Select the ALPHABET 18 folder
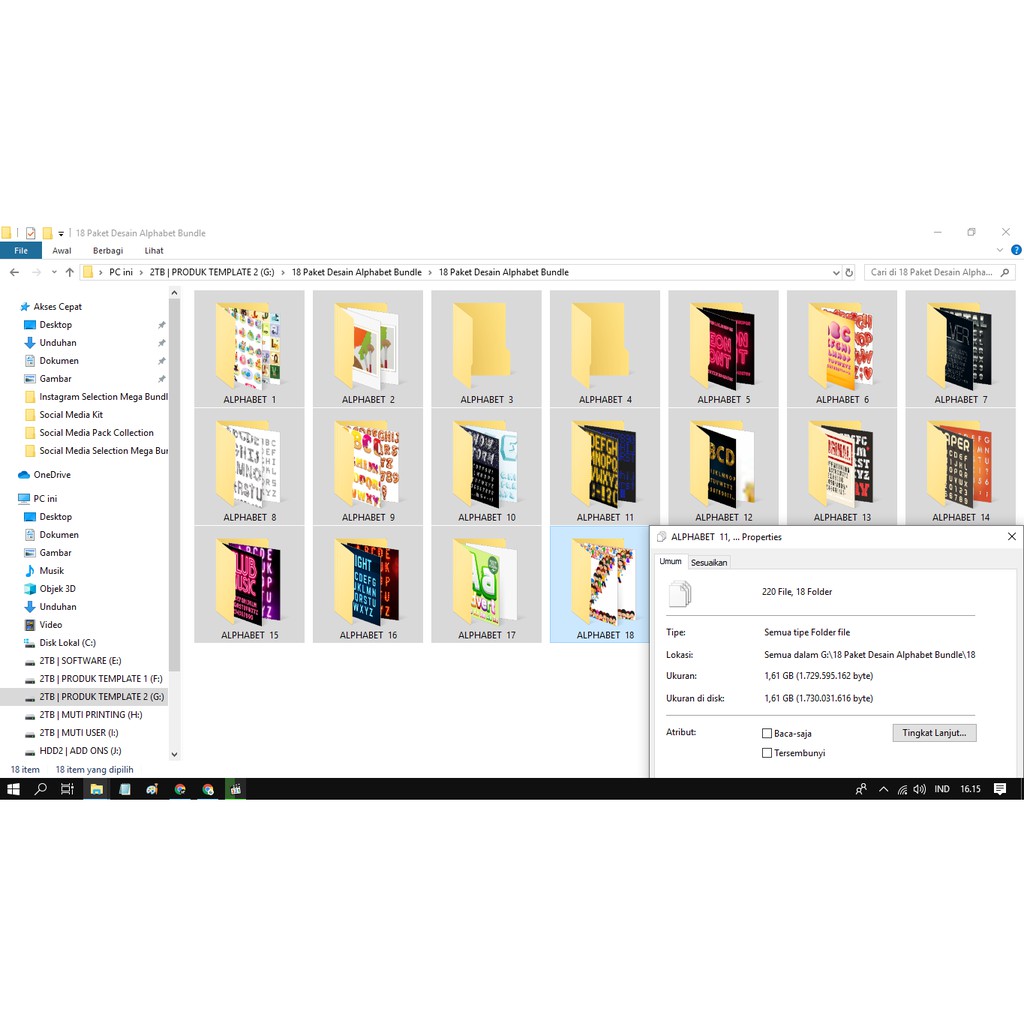1024x1024 pixels. (x=600, y=584)
